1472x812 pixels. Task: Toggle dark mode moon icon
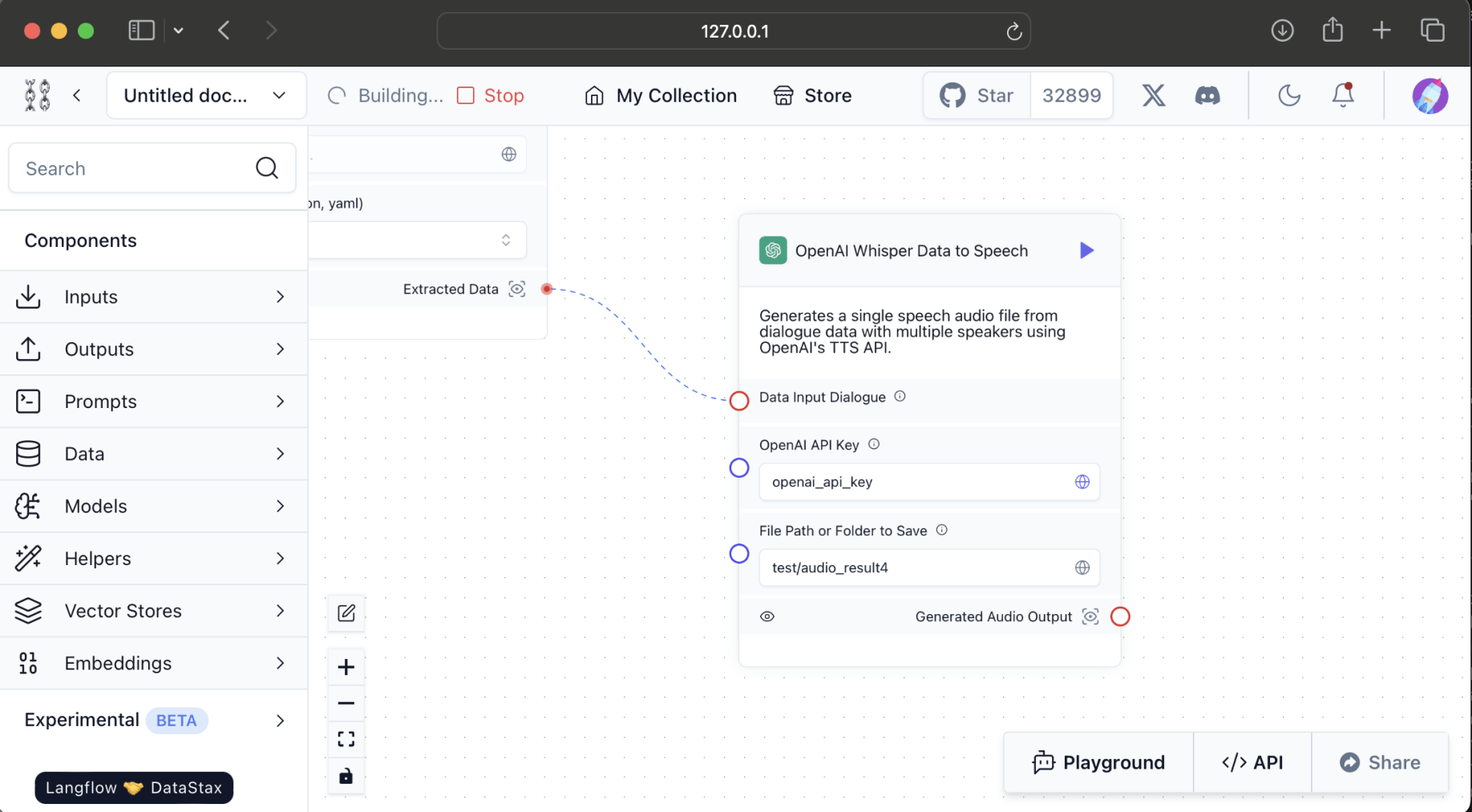(1288, 95)
